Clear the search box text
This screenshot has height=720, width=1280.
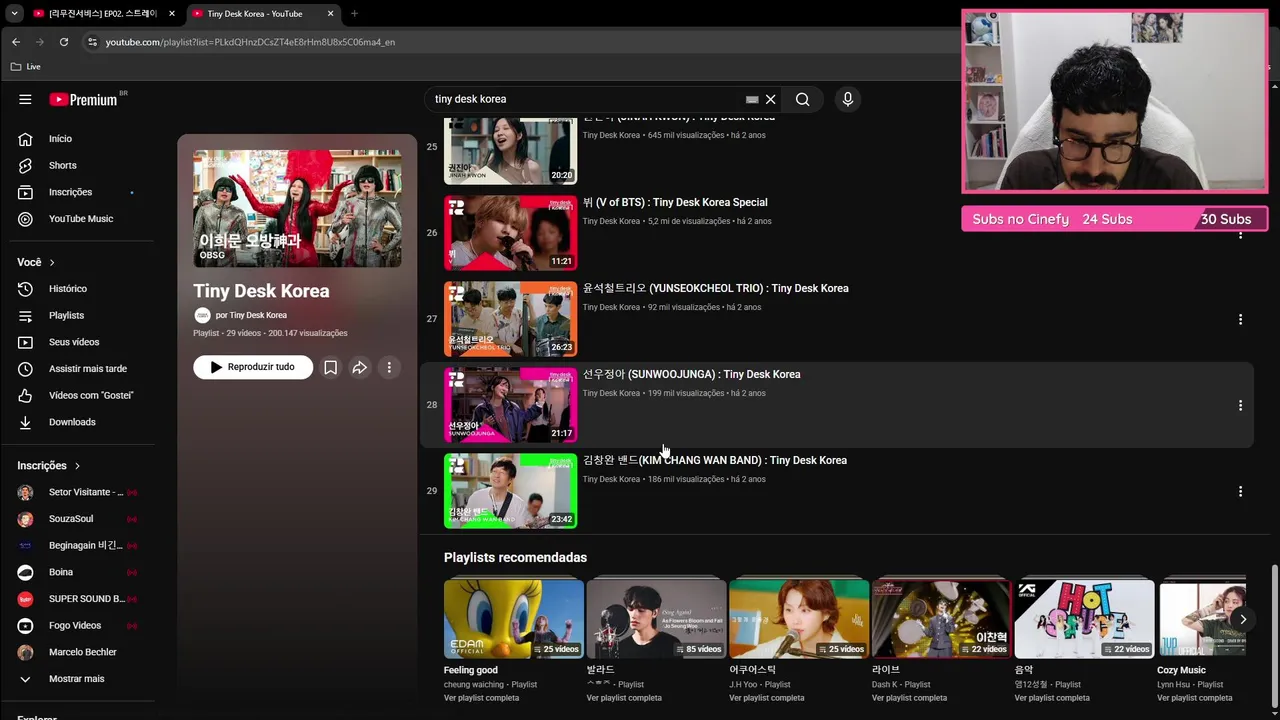(770, 99)
